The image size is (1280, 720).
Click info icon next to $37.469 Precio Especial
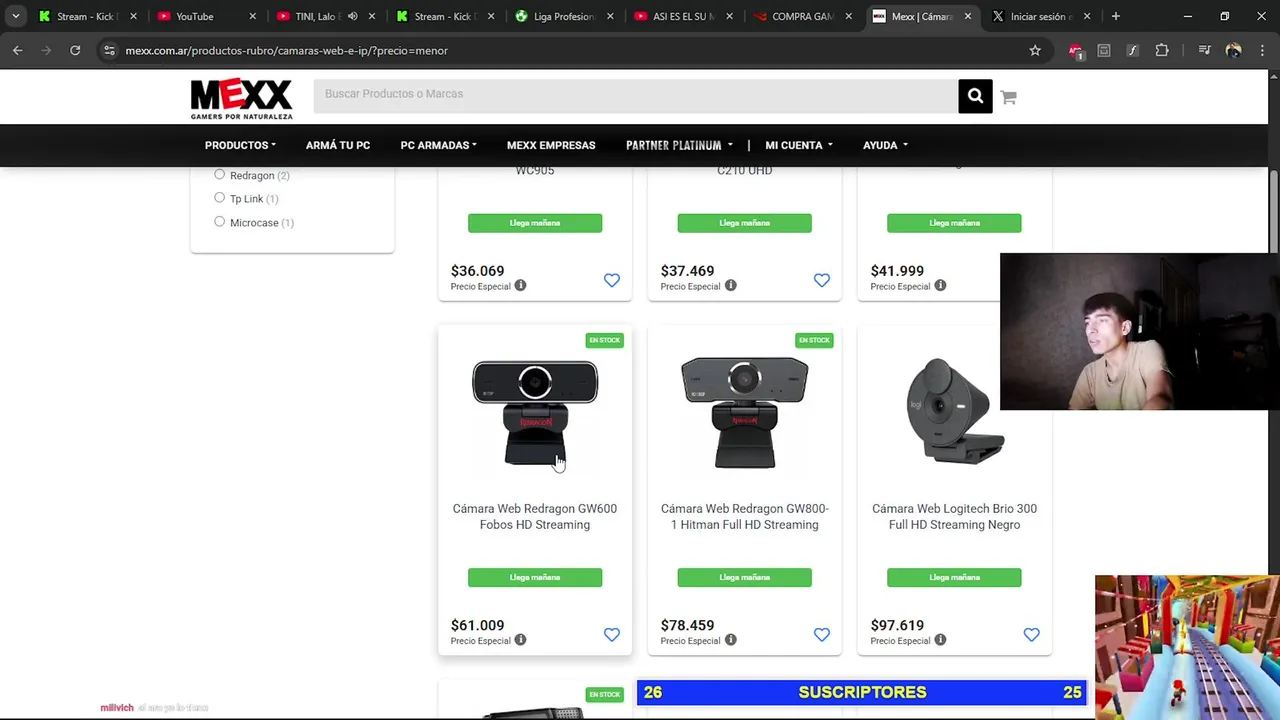click(730, 286)
